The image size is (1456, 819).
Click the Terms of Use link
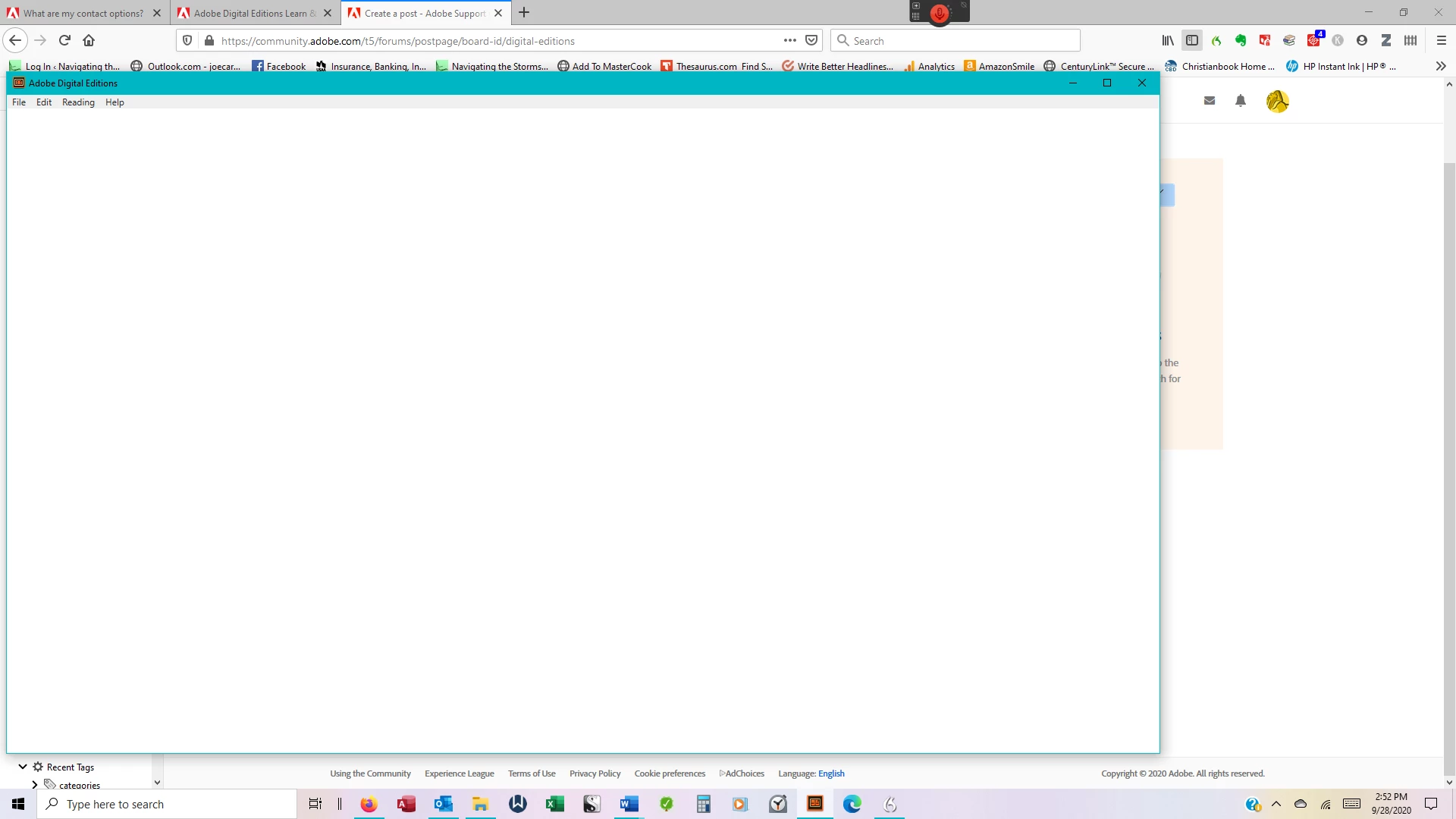tap(532, 773)
